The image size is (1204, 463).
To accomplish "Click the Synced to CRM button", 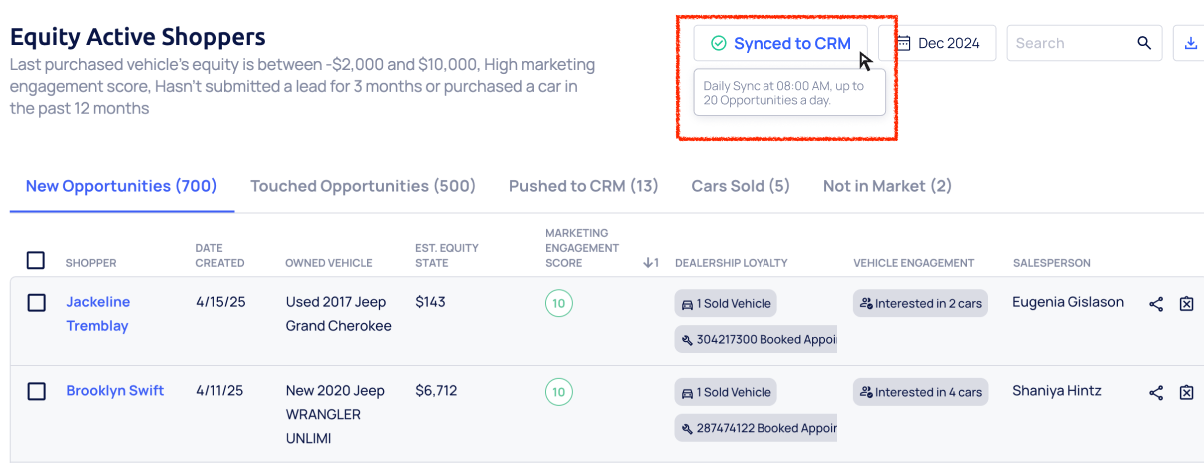I will (x=780, y=43).
